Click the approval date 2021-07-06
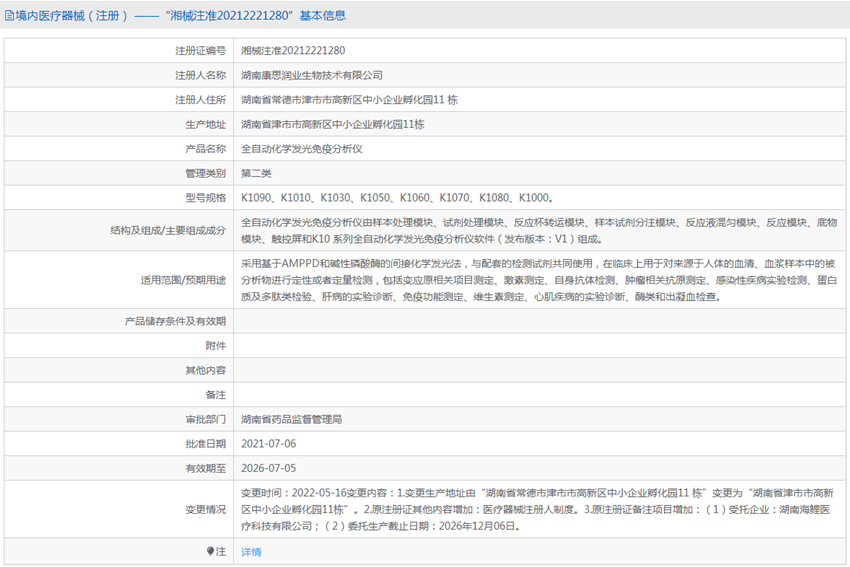The width and height of the screenshot is (850, 567). coord(269,443)
